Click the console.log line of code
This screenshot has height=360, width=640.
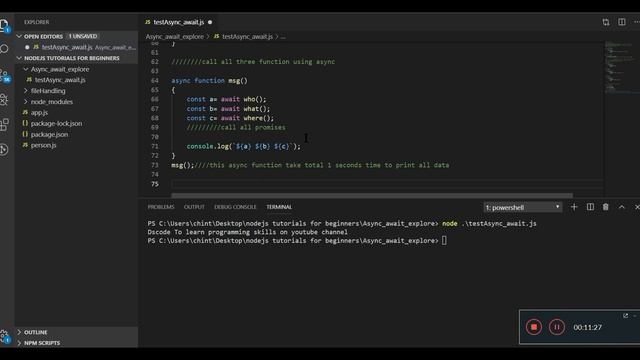point(243,146)
